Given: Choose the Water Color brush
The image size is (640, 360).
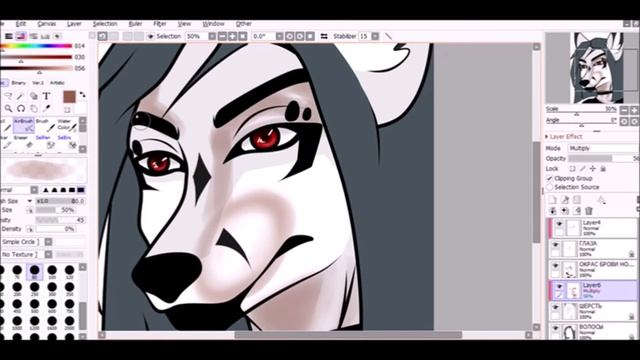Looking at the screenshot, I should click(66, 125).
